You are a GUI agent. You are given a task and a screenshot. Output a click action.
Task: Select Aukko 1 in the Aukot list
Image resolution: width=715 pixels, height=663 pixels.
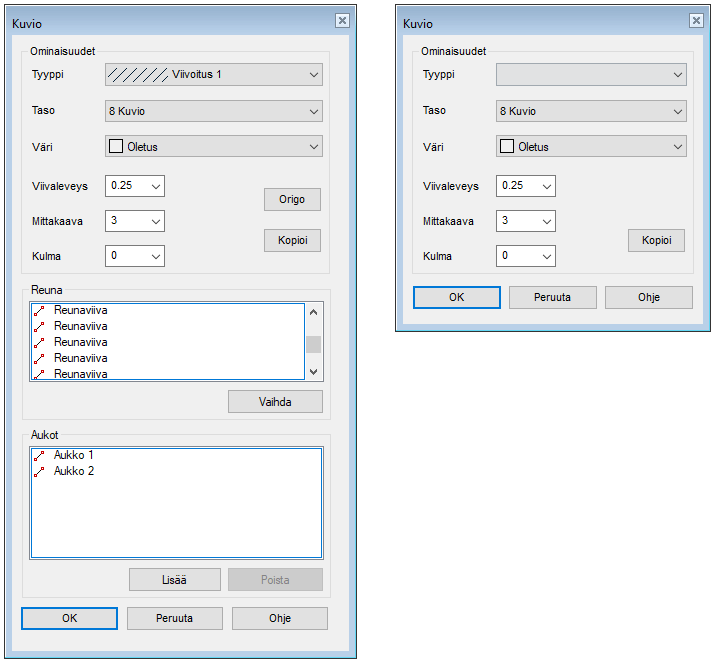pyautogui.click(x=73, y=455)
